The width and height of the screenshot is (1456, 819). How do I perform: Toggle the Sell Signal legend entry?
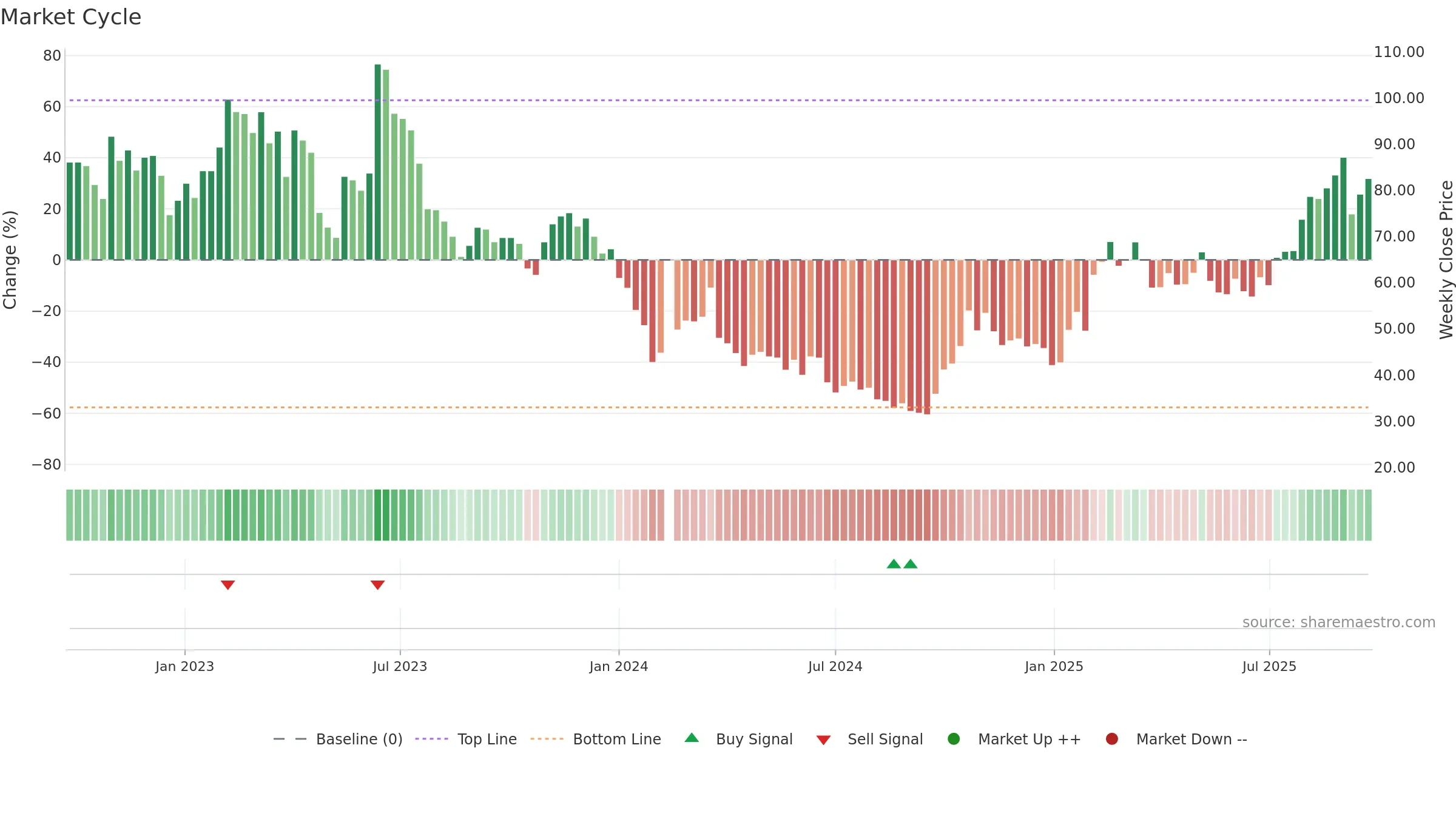pos(869,739)
